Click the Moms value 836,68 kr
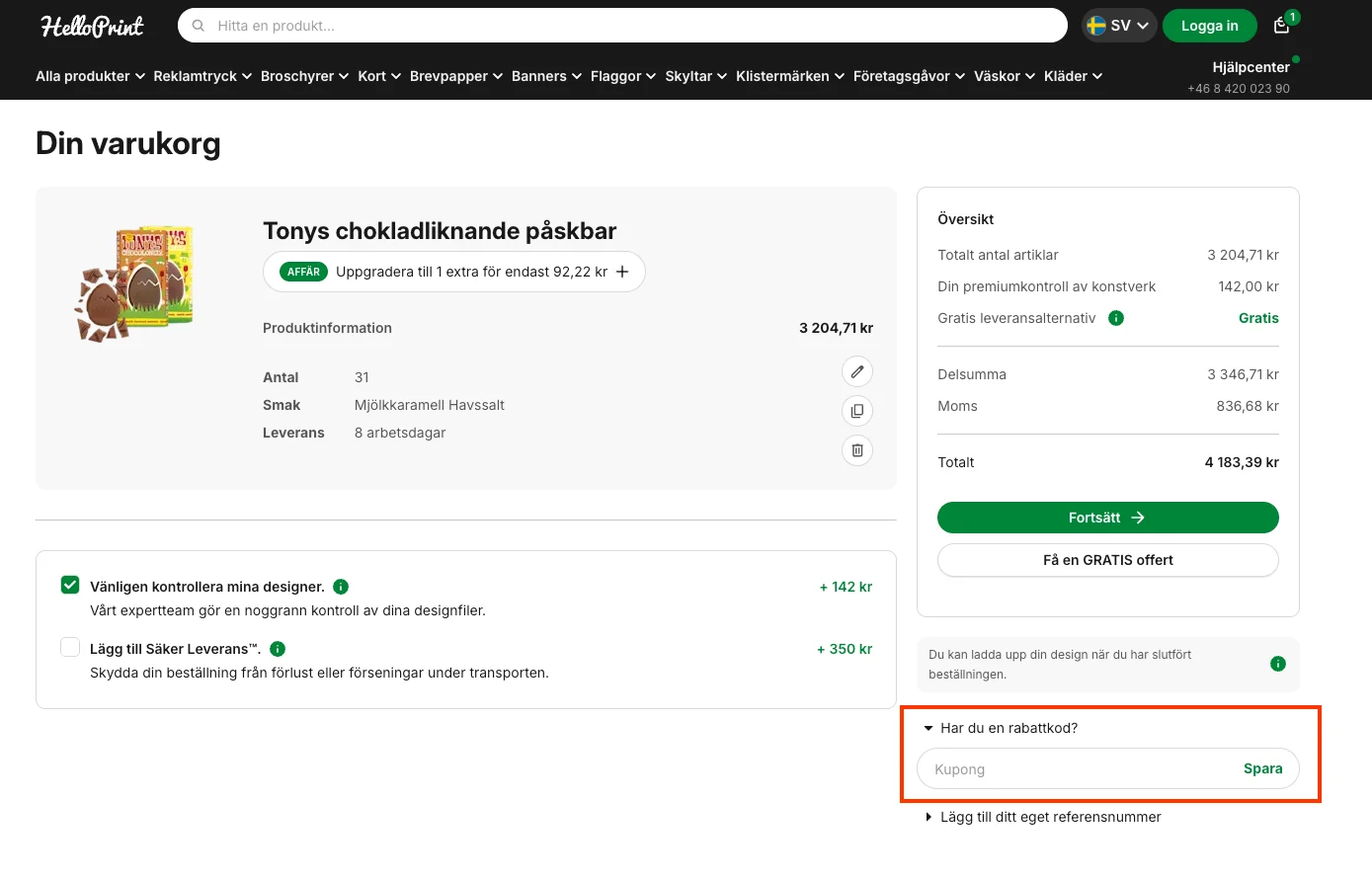Screen dimensions: 1372x882 tap(1248, 406)
